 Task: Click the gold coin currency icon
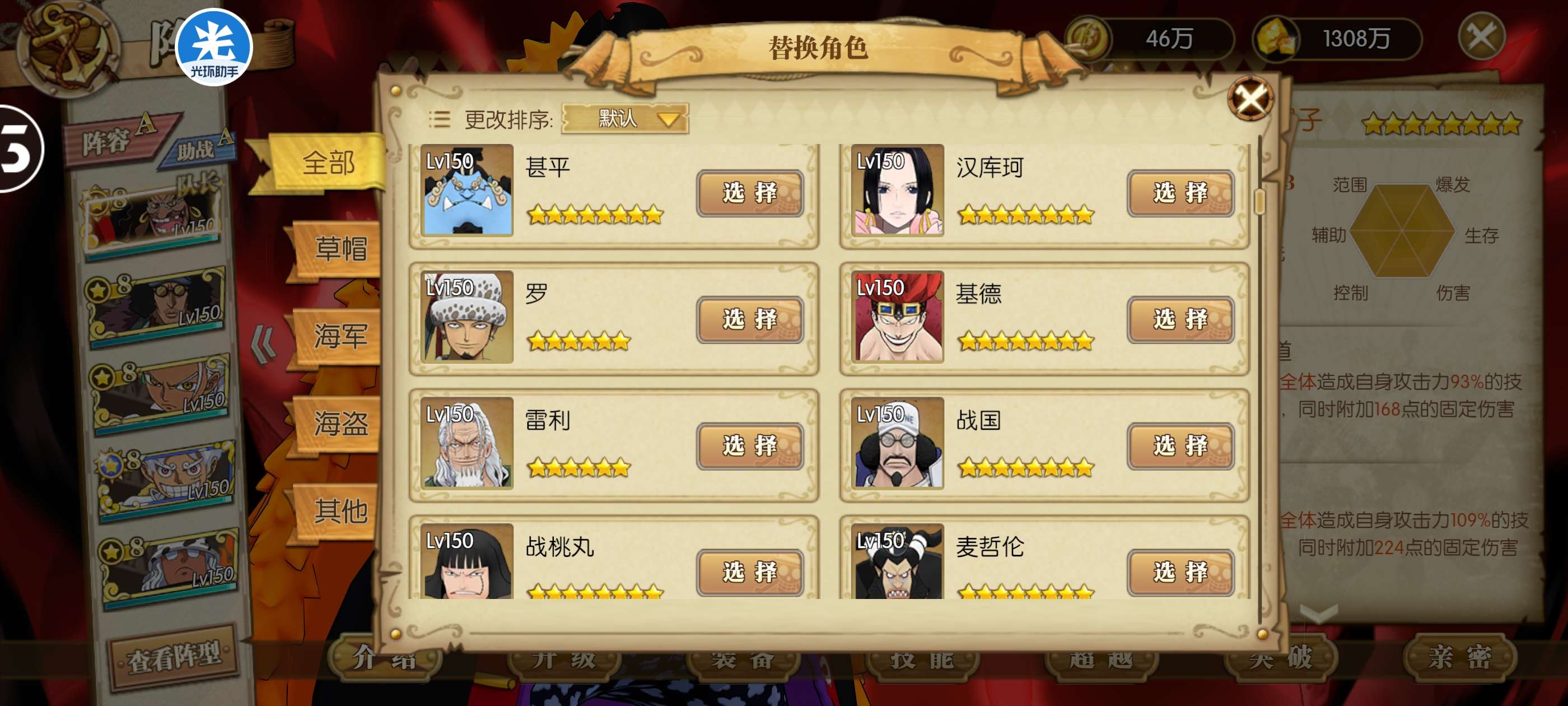(1088, 38)
